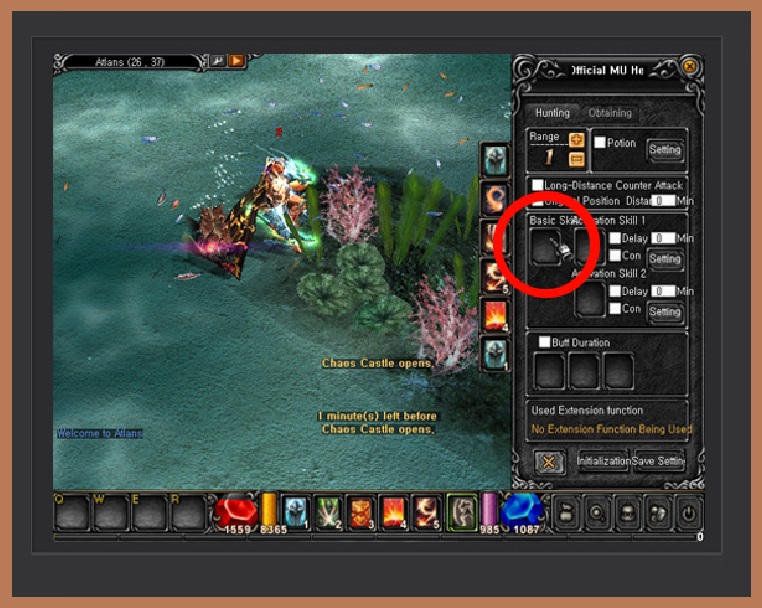Open MU Helper settings wrench icon
Image resolution: width=762 pixels, height=608 pixels.
[218, 61]
